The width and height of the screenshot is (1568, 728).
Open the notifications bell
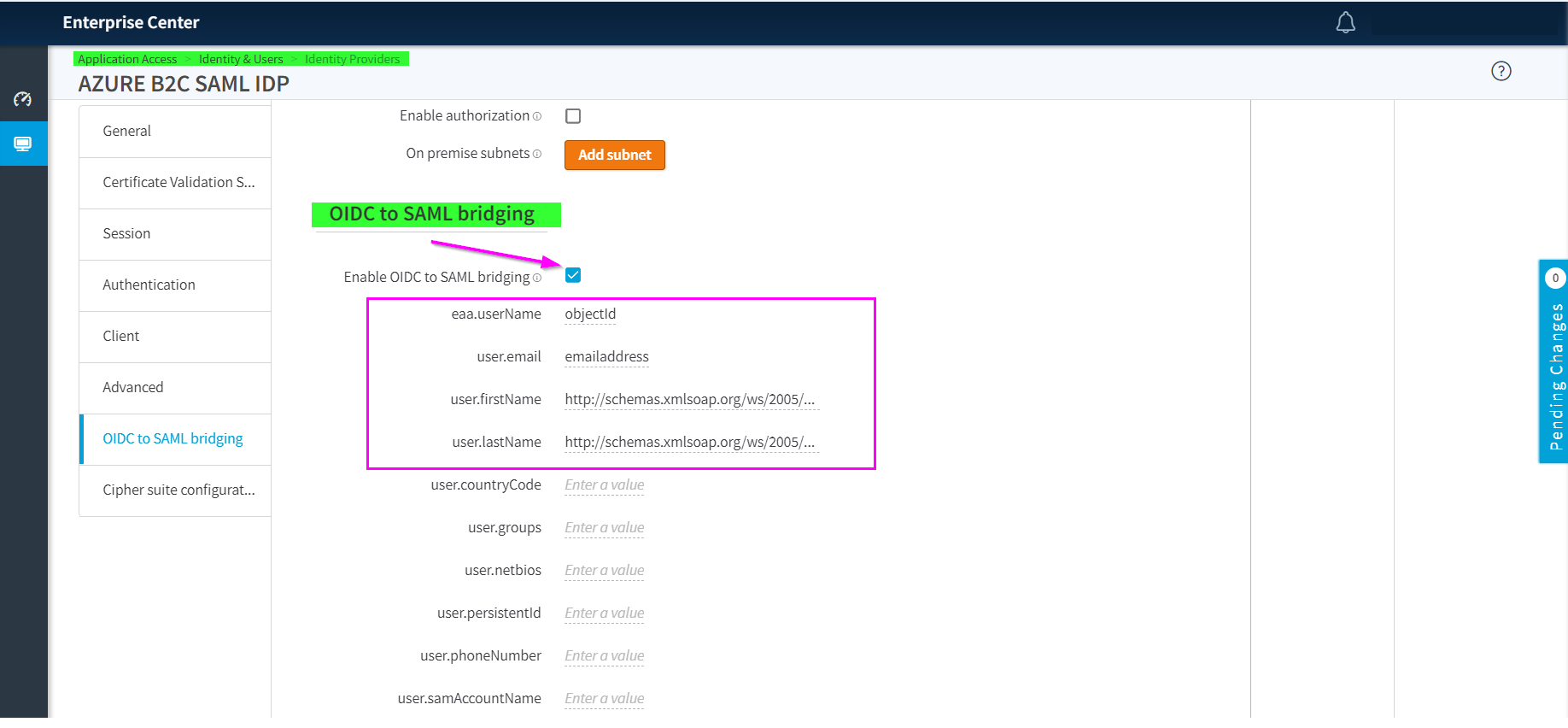(x=1345, y=23)
